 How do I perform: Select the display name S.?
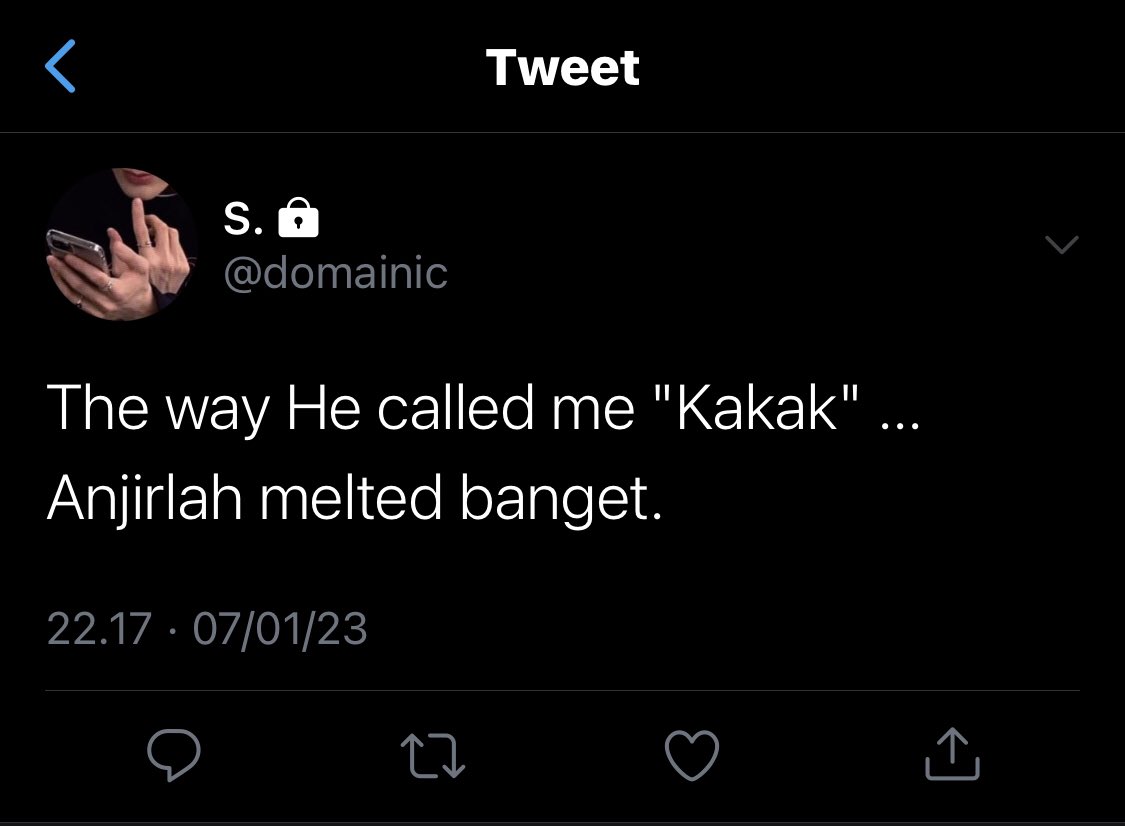pos(243,218)
